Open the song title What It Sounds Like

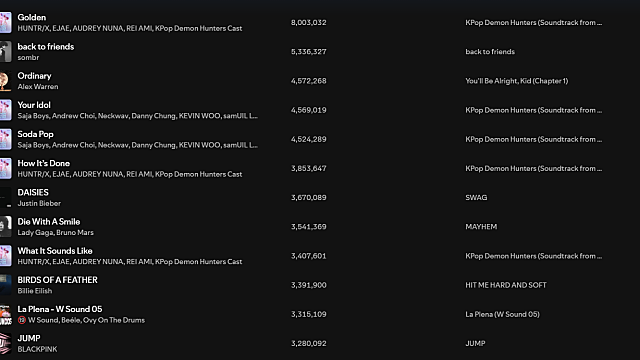[55, 251]
